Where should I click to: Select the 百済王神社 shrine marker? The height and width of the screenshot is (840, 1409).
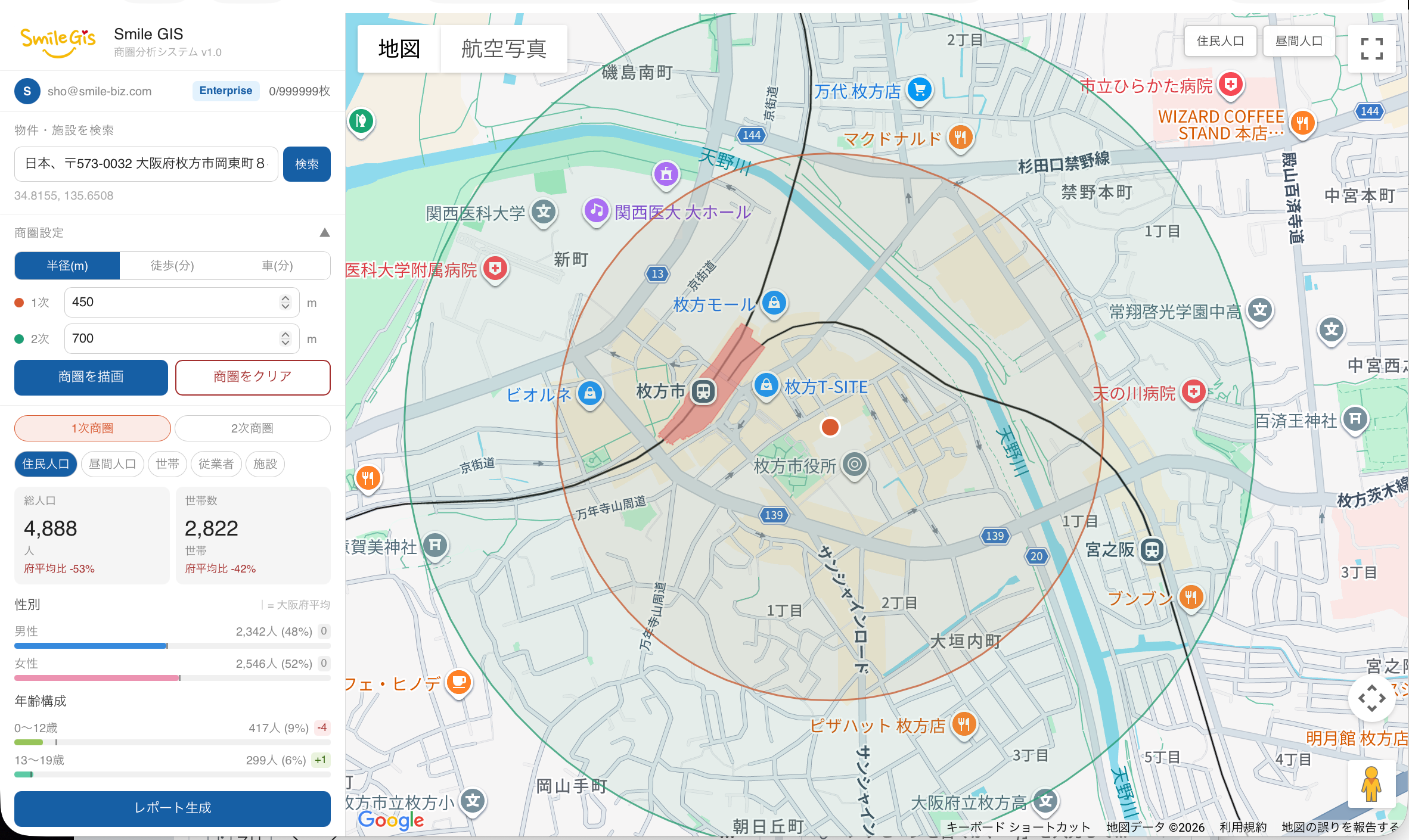[x=1355, y=419]
